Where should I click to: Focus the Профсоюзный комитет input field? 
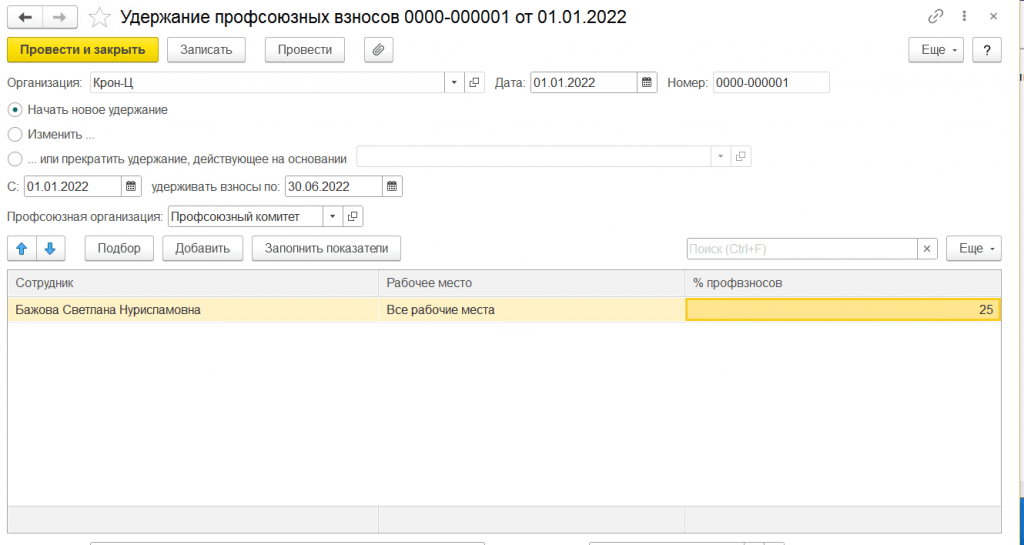245,217
